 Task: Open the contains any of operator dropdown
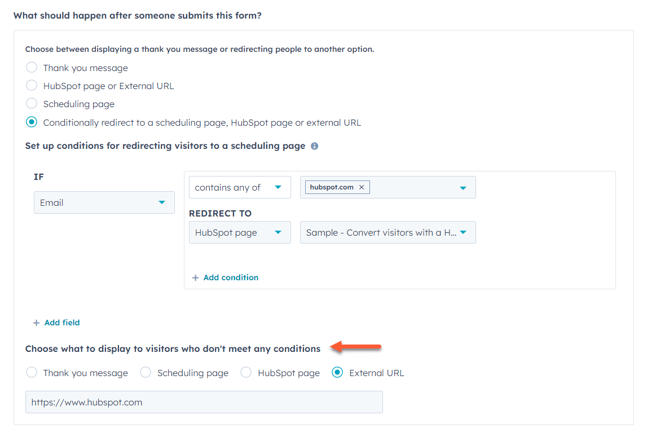pyautogui.click(x=240, y=187)
